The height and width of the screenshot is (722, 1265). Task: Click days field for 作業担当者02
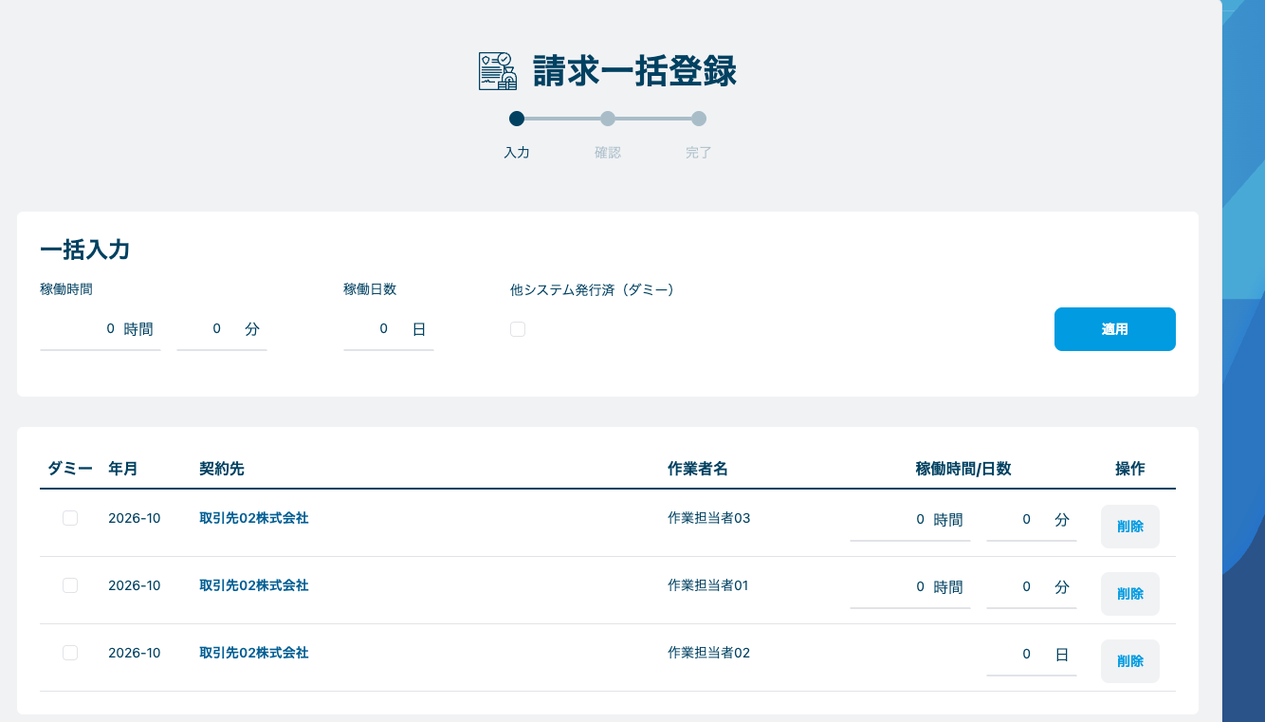click(1032, 655)
